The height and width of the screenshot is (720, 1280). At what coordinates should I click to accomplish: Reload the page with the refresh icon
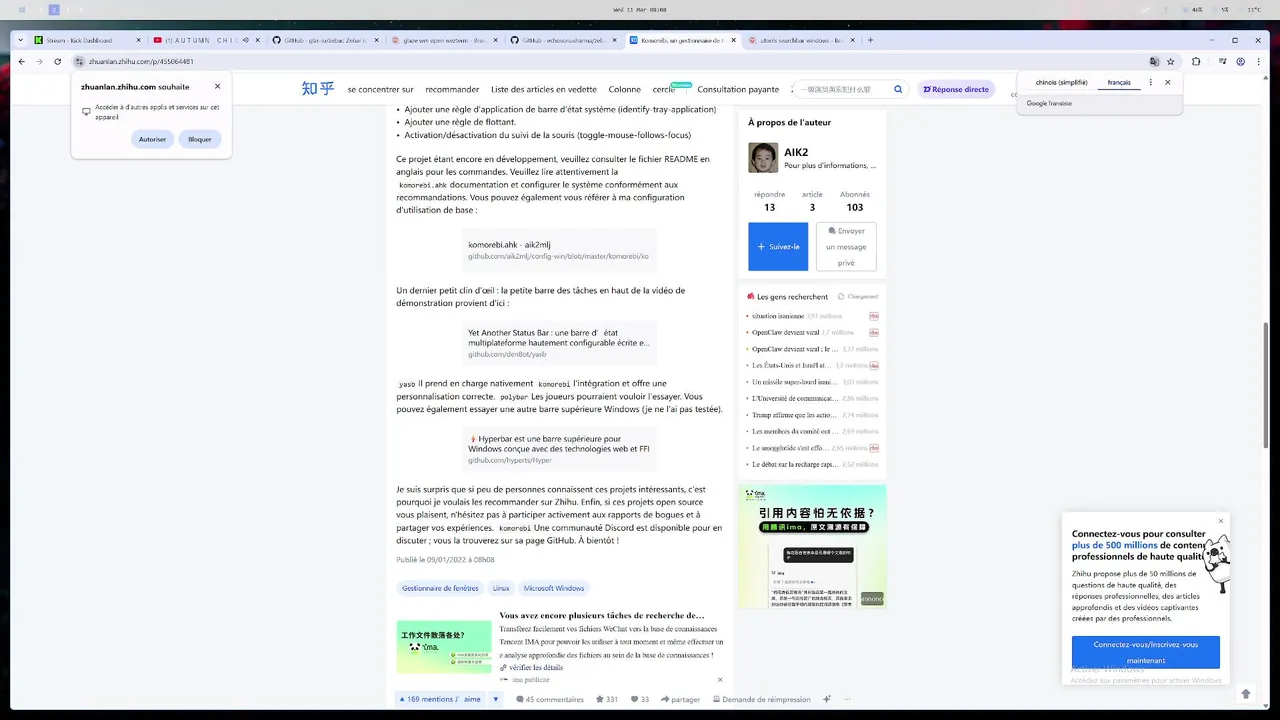(x=57, y=61)
